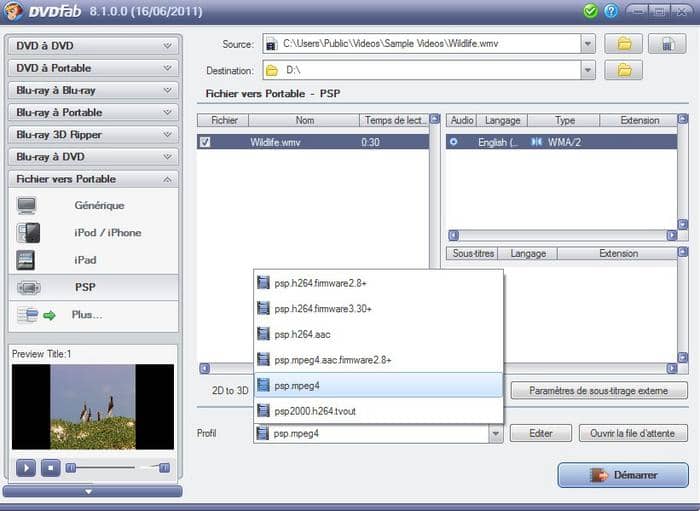Click film icon beside psp.h264.firmware3.30+
Viewport: 700px width, 511px height.
(263, 308)
